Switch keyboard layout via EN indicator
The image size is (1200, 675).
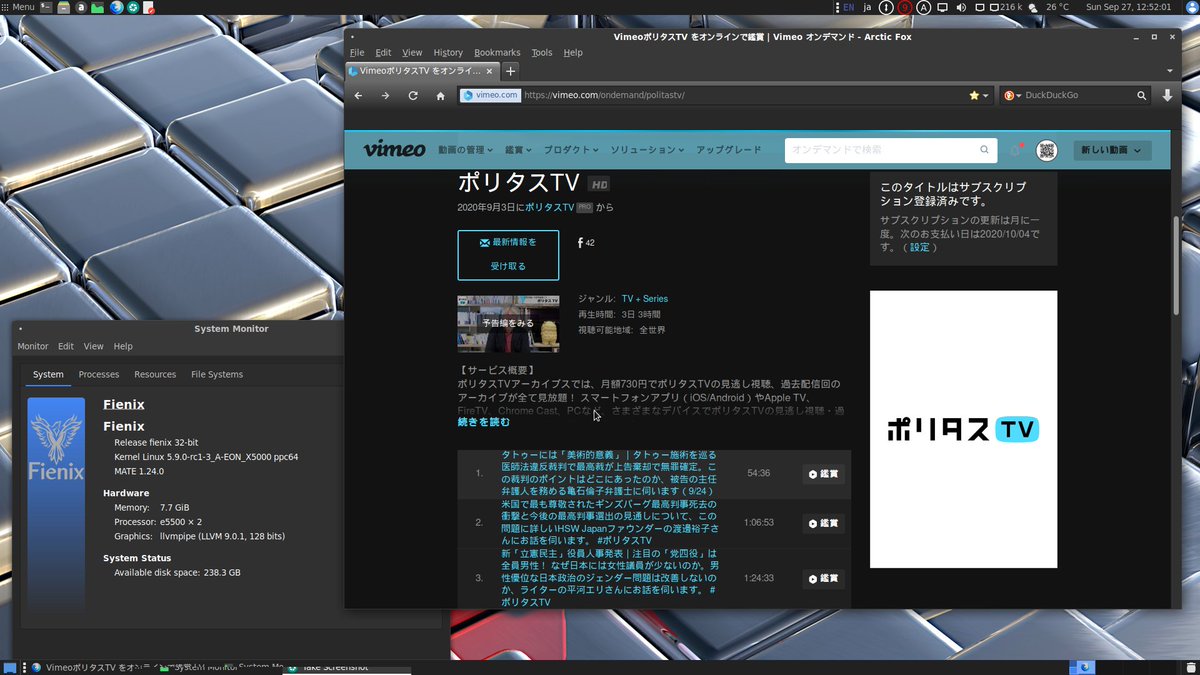848,7
